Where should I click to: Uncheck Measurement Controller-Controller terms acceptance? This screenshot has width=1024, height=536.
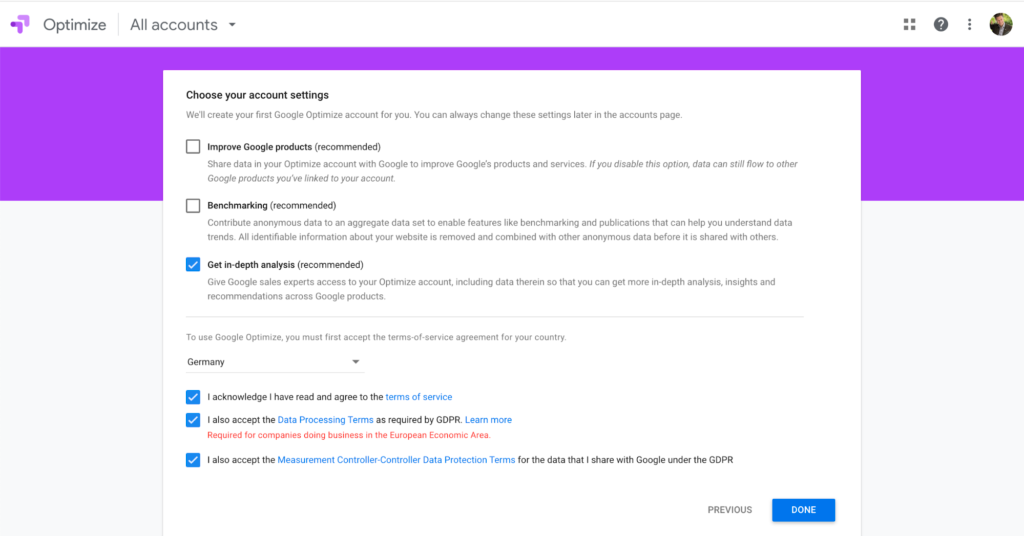point(193,460)
